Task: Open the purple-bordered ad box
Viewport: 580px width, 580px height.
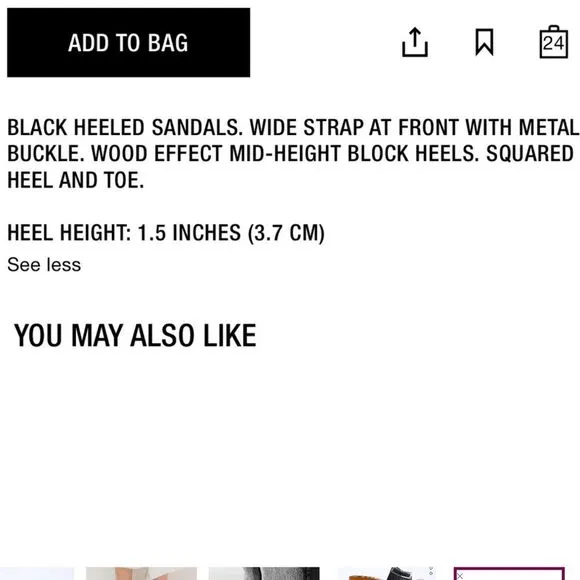Action: 509,574
